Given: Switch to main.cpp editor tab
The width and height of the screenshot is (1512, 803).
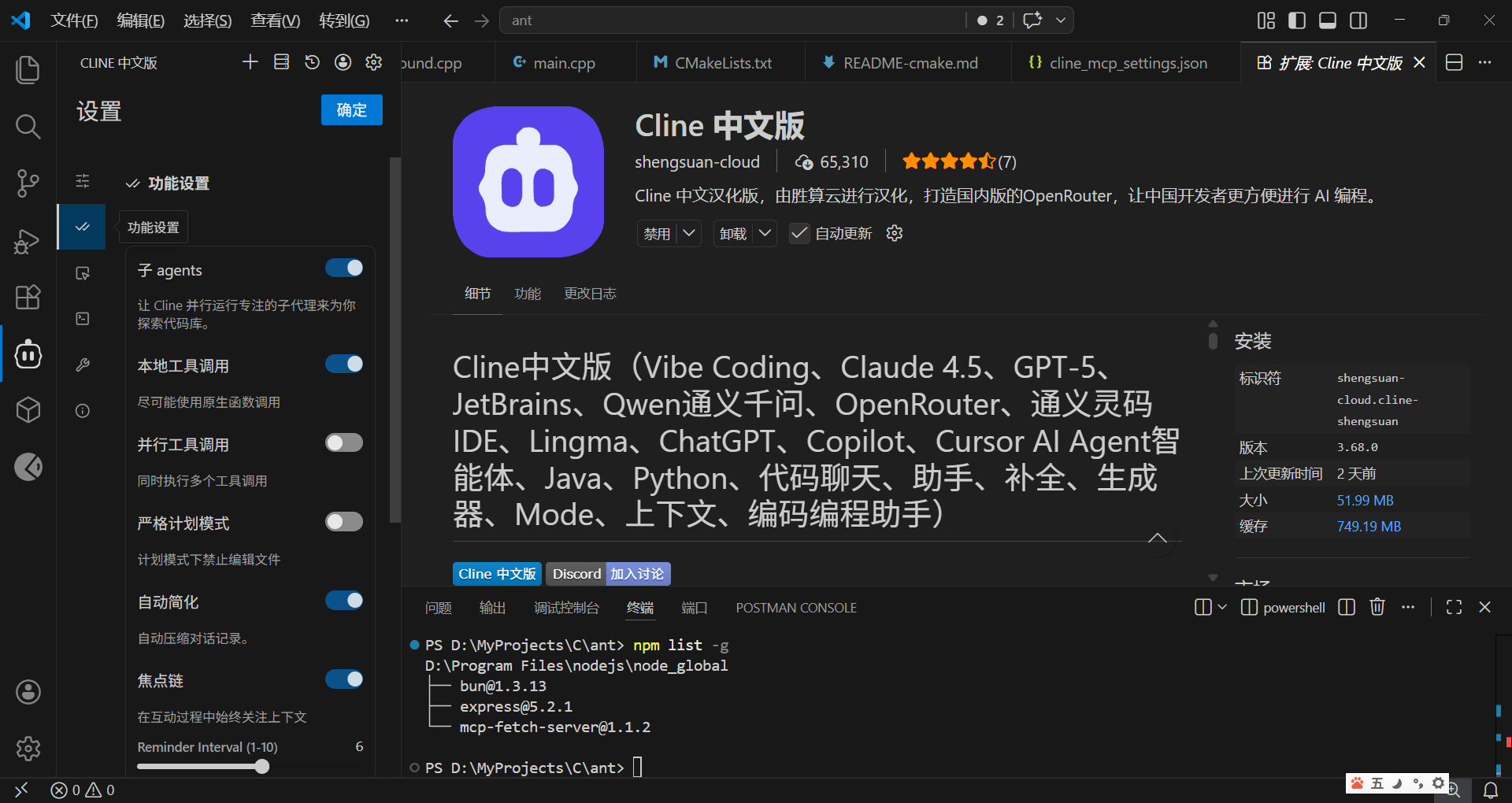Looking at the screenshot, I should pos(564,63).
